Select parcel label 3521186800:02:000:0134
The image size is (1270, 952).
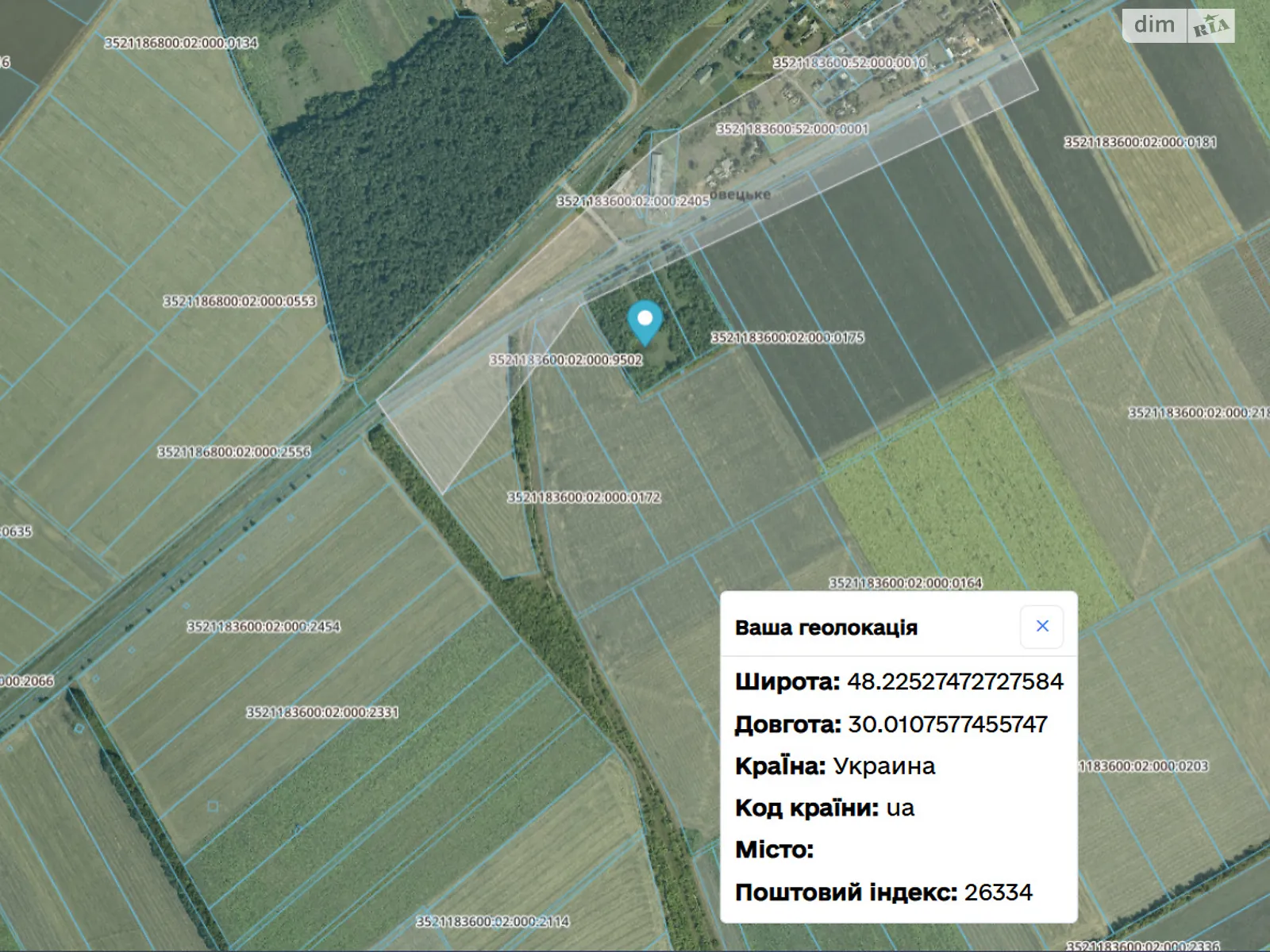click(181, 43)
